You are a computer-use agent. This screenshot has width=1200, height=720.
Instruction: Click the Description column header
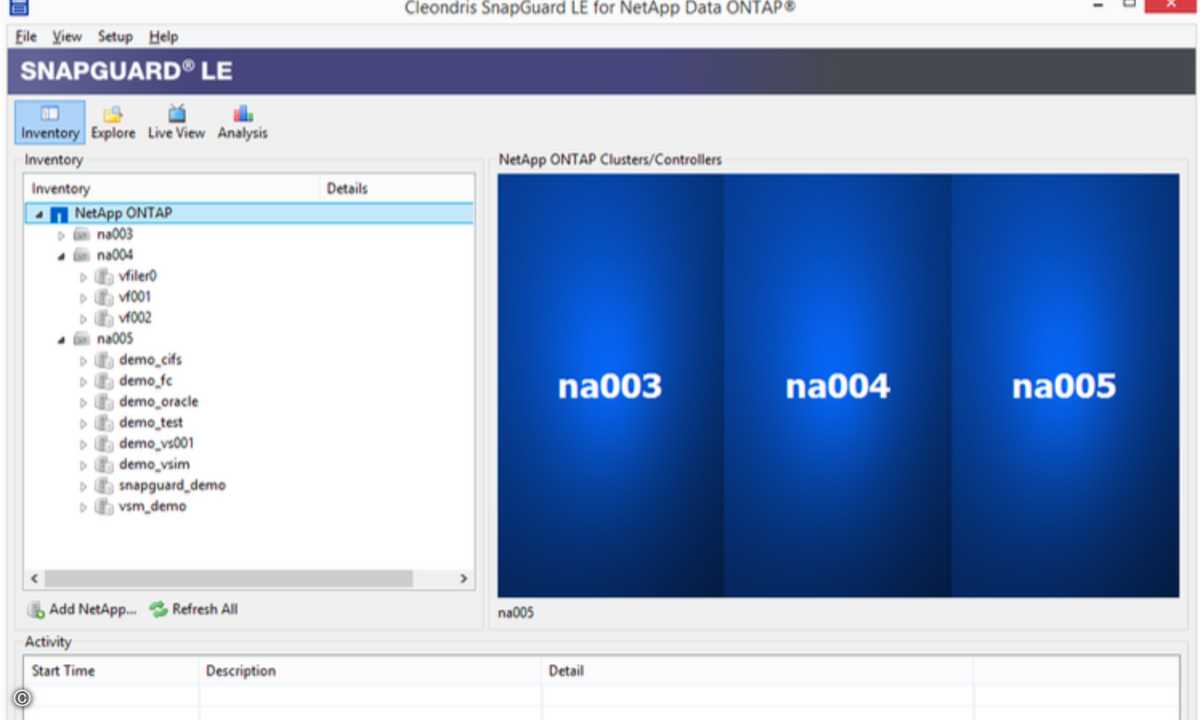coord(370,671)
